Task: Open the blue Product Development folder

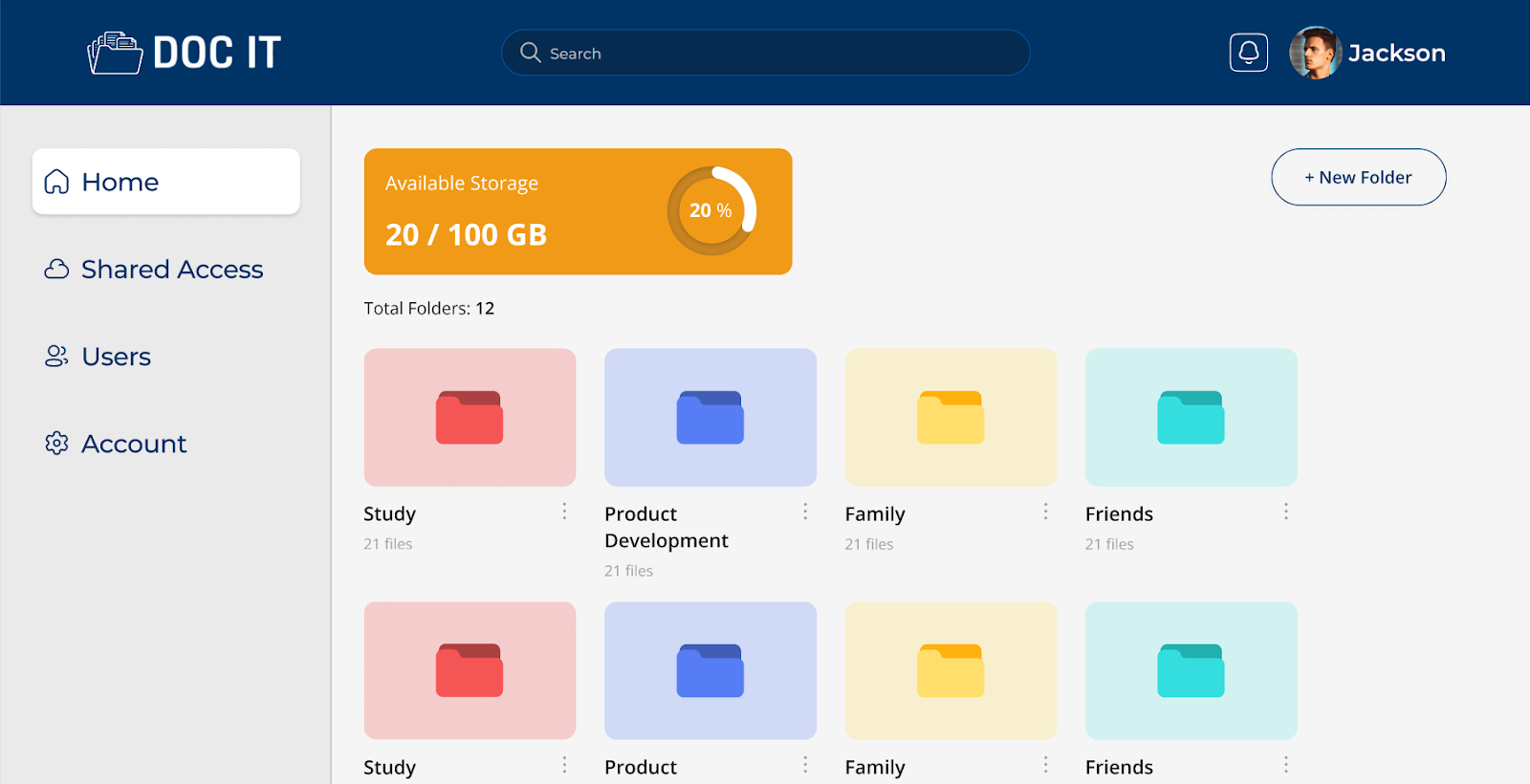Action: pyautogui.click(x=710, y=417)
